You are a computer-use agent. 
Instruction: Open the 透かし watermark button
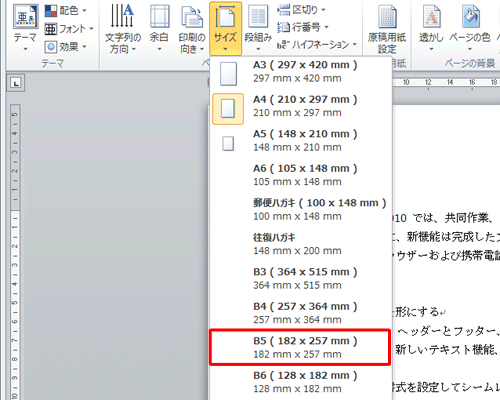[x=431, y=28]
